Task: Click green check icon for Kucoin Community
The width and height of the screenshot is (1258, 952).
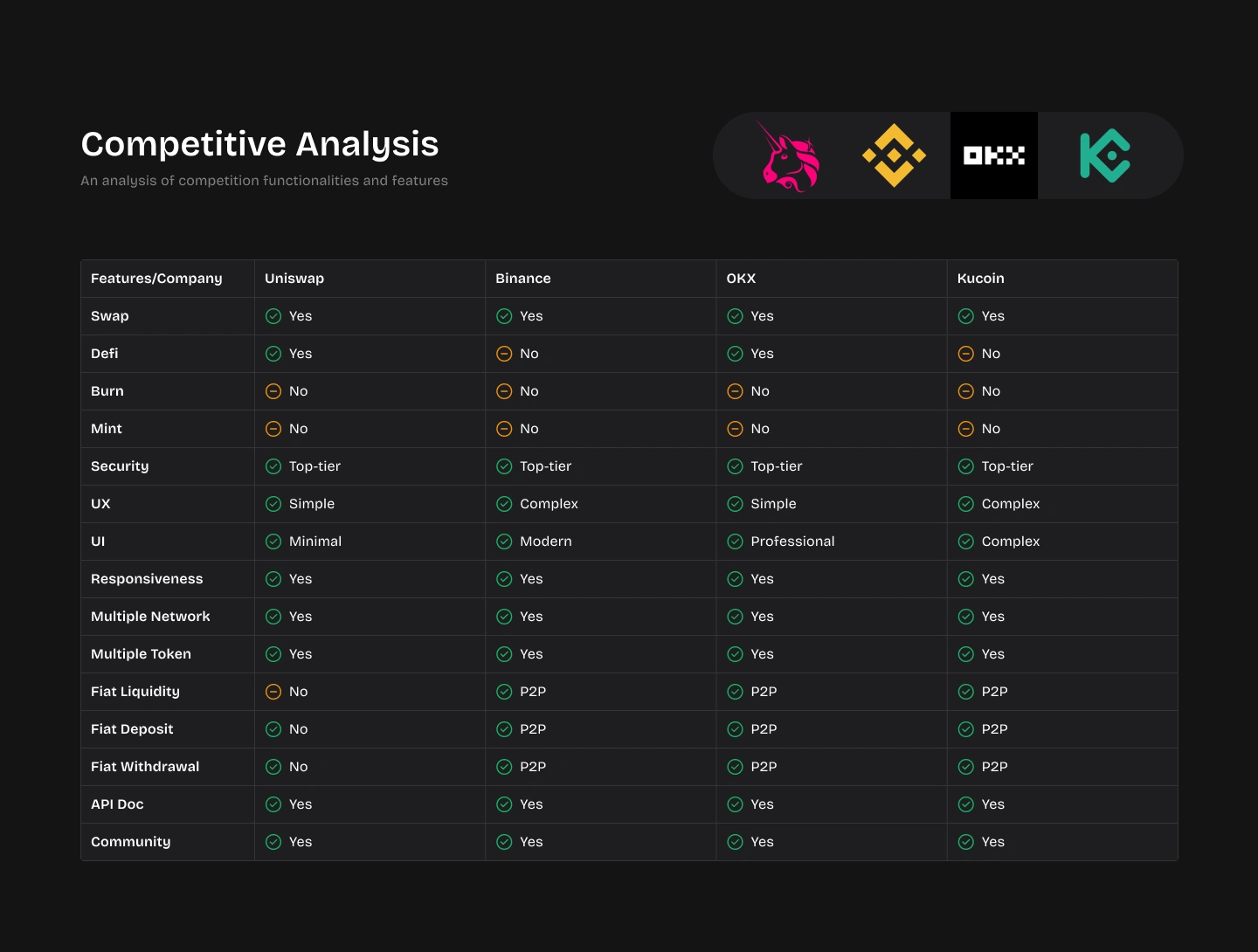Action: [x=966, y=842]
